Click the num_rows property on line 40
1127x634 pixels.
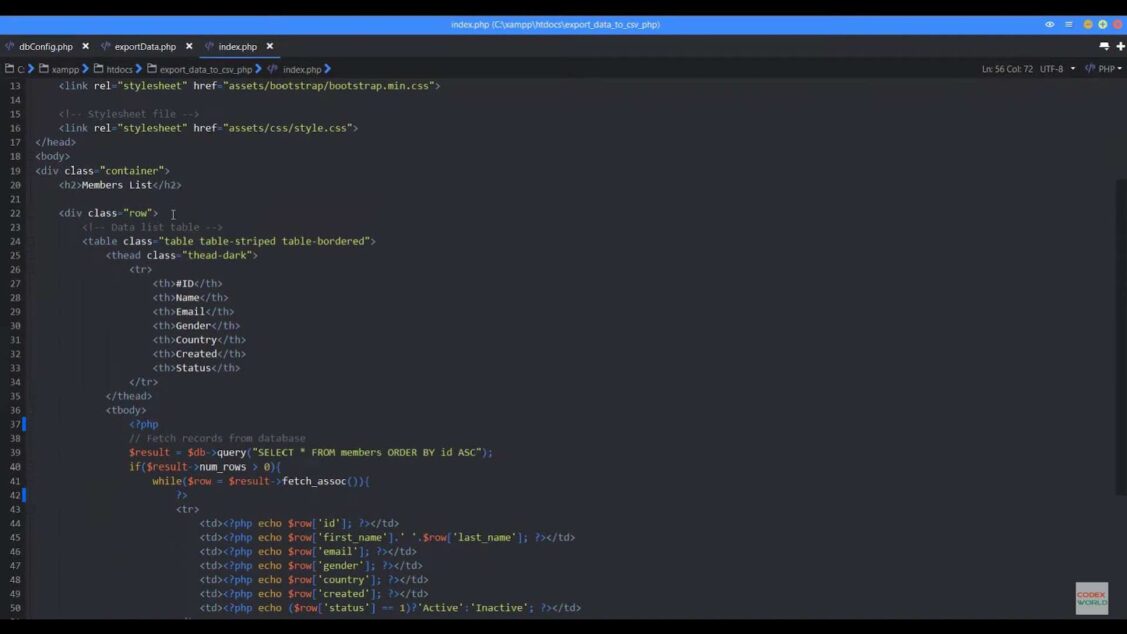coord(223,467)
